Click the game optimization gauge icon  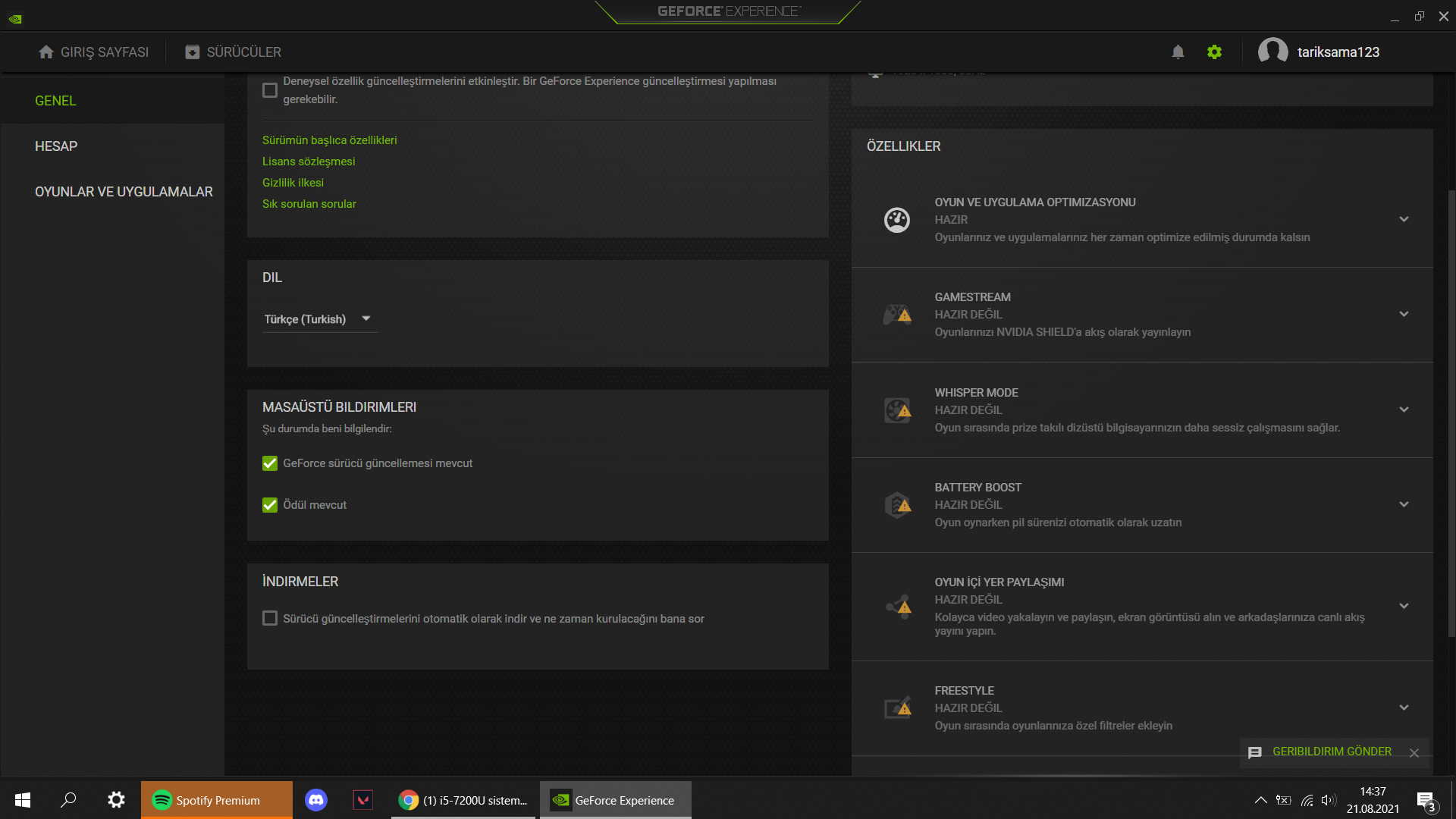point(897,220)
